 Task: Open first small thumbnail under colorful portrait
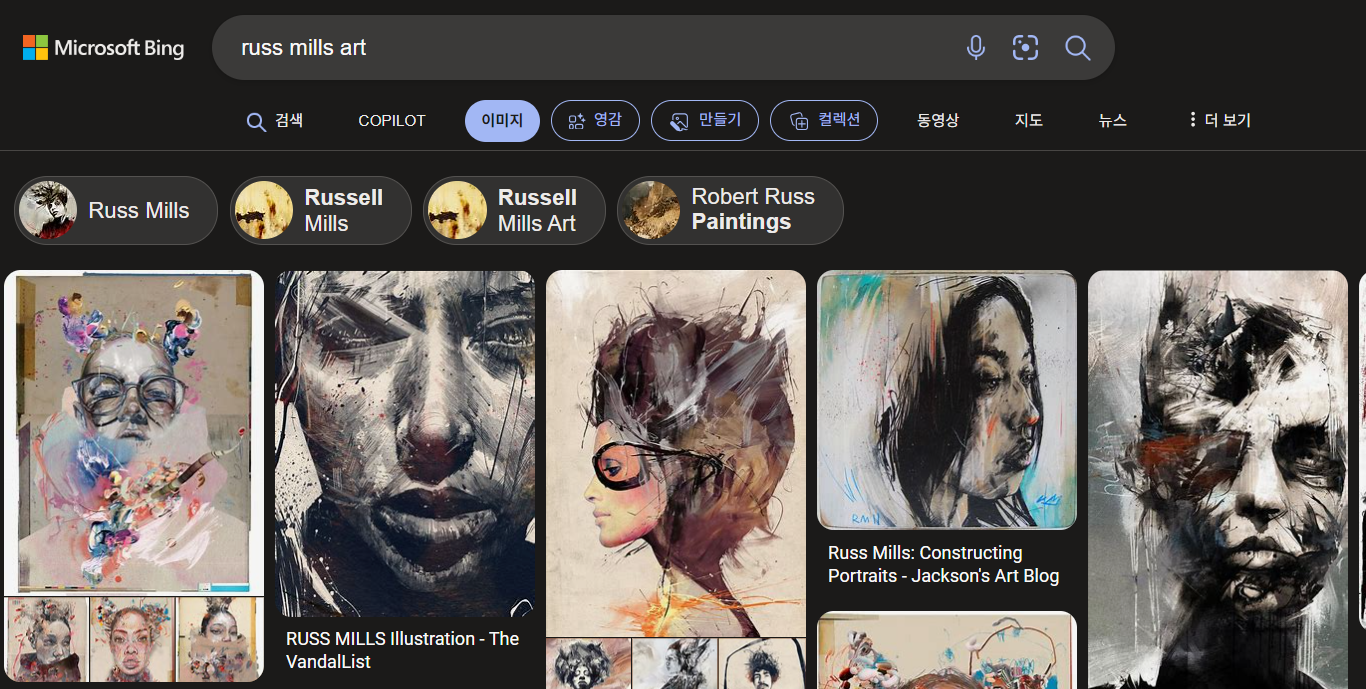coord(47,640)
